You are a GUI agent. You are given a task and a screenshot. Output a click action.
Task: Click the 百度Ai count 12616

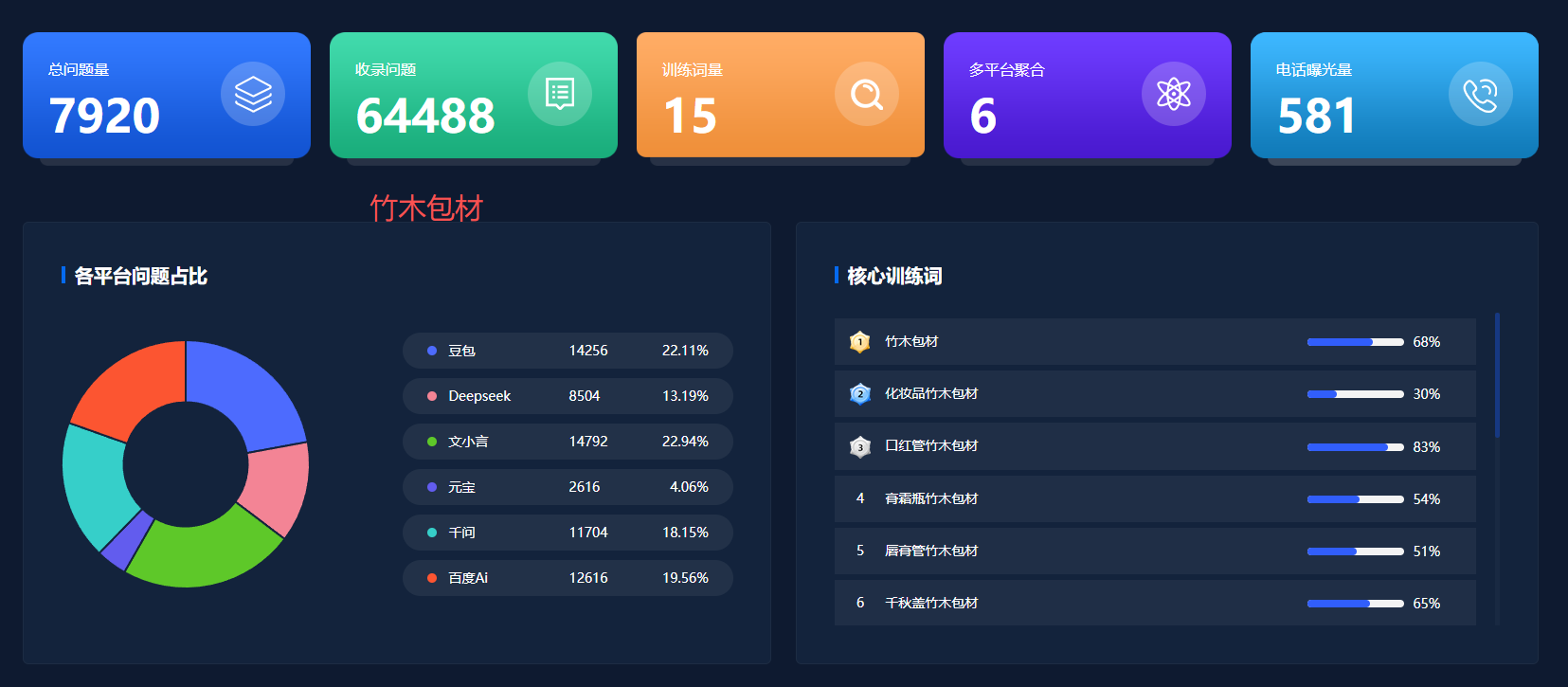[x=588, y=578]
